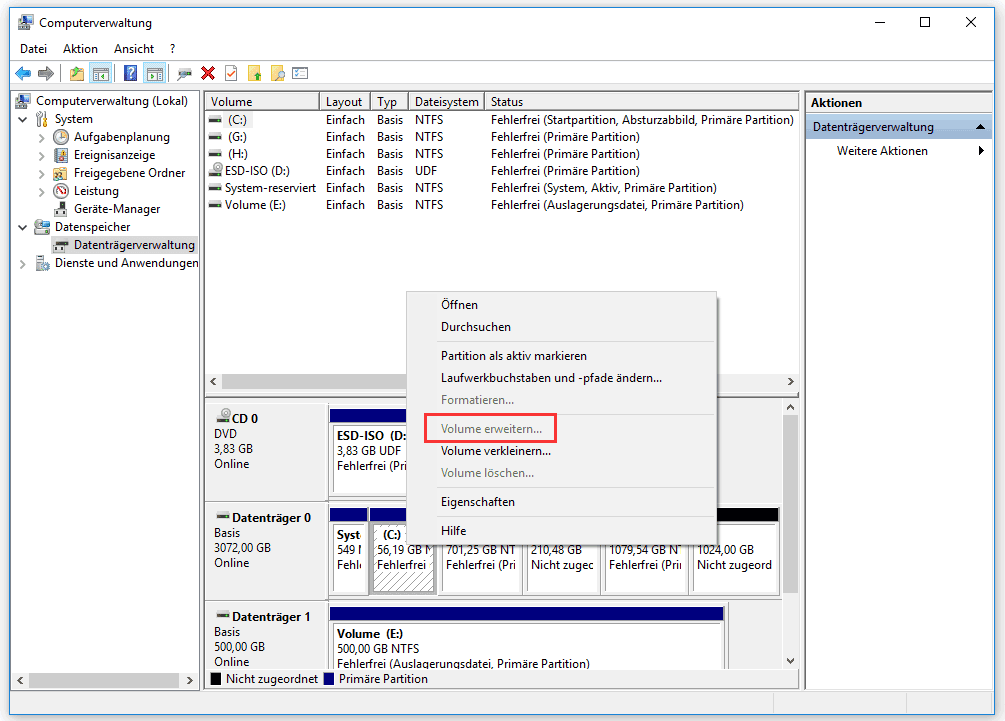Expand Dienste und Anwendungen node
This screenshot has width=1005, height=721.
(23, 263)
